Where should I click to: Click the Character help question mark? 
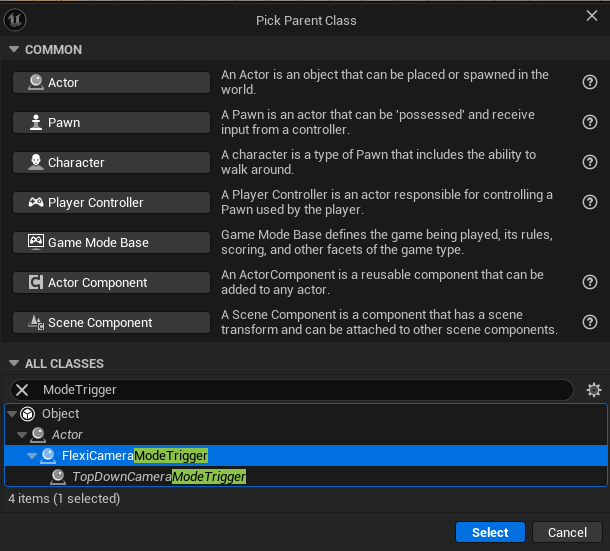[590, 162]
